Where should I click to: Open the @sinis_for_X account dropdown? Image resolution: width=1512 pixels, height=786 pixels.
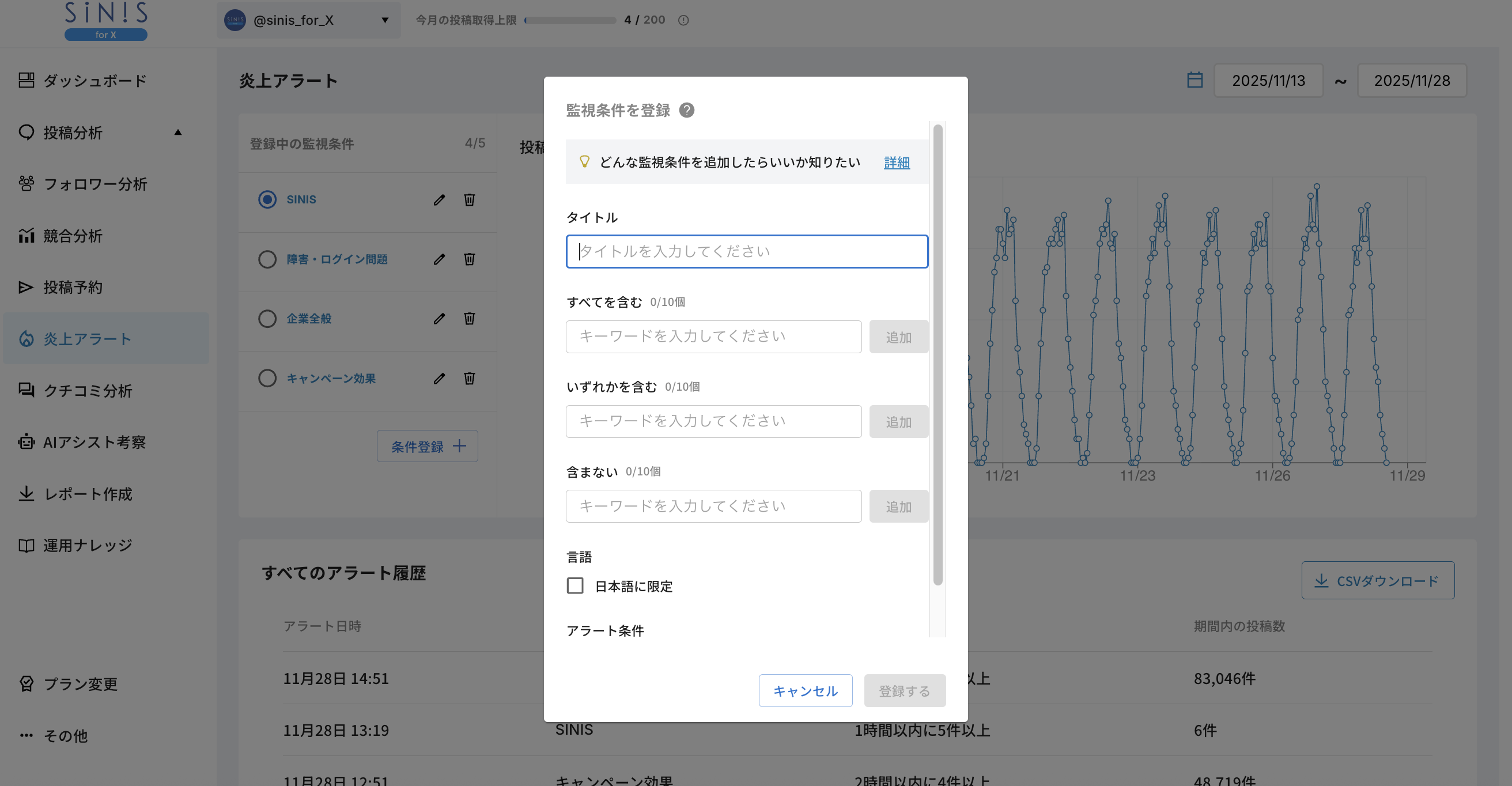click(x=309, y=20)
